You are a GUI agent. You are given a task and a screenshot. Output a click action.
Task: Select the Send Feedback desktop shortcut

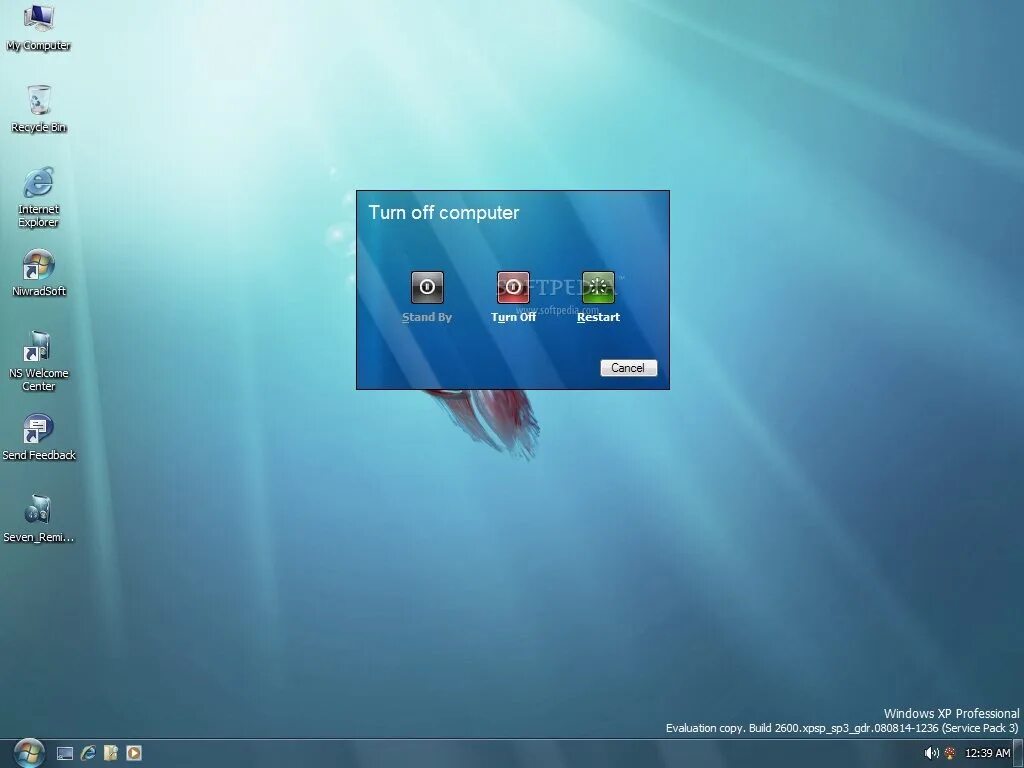[39, 437]
